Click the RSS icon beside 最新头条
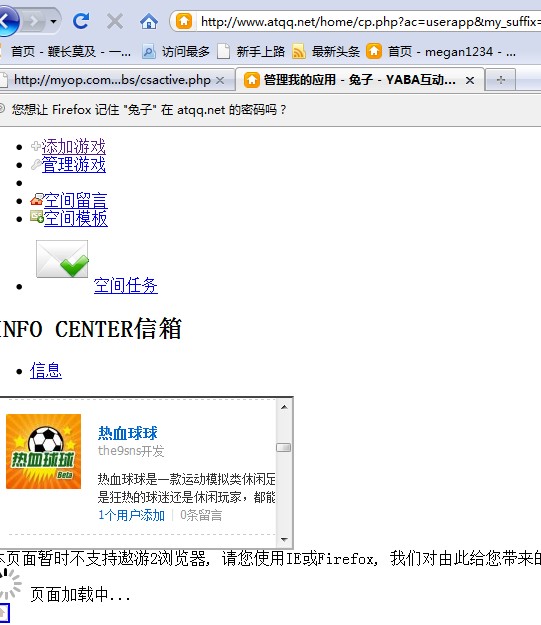The width and height of the screenshot is (541, 625). [x=299, y=52]
